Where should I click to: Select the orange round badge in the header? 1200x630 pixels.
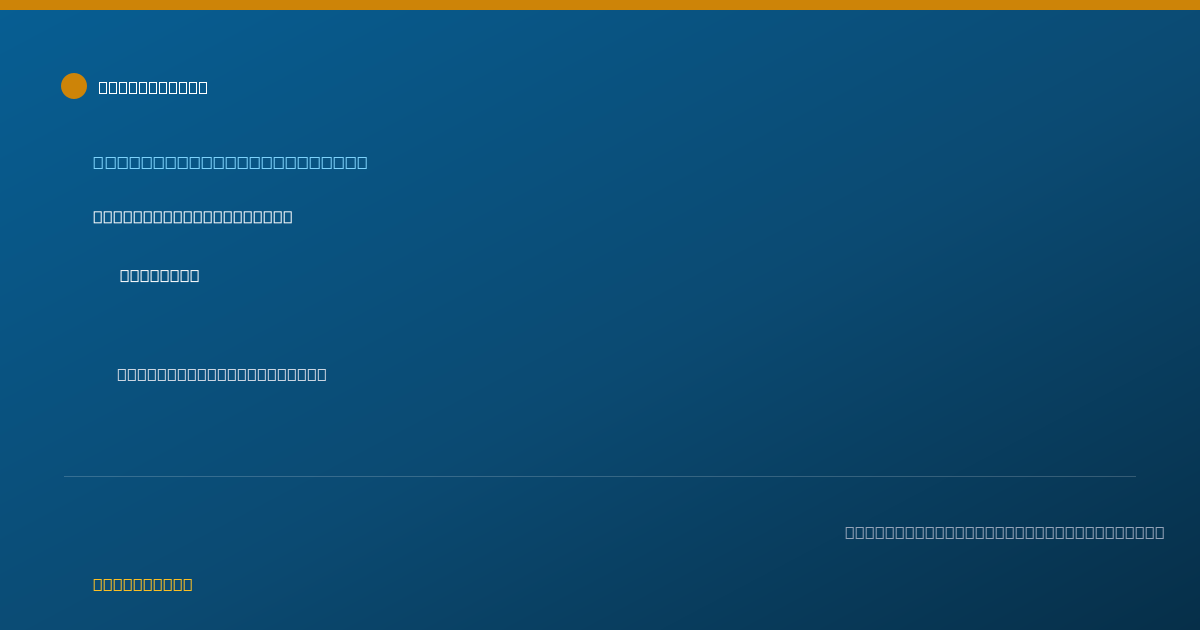coord(74,86)
